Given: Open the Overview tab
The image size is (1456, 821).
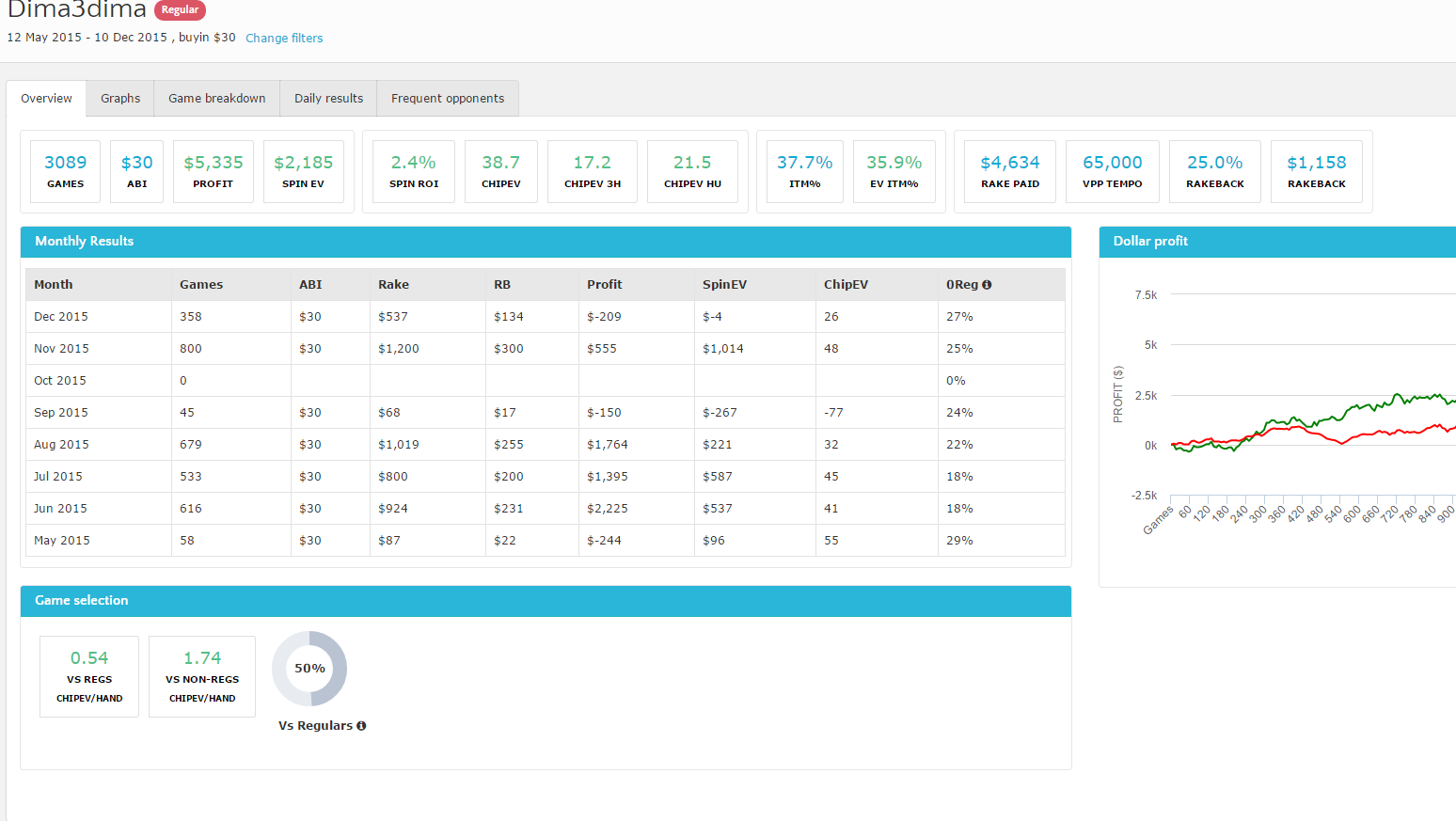Looking at the screenshot, I should pyautogui.click(x=46, y=99).
